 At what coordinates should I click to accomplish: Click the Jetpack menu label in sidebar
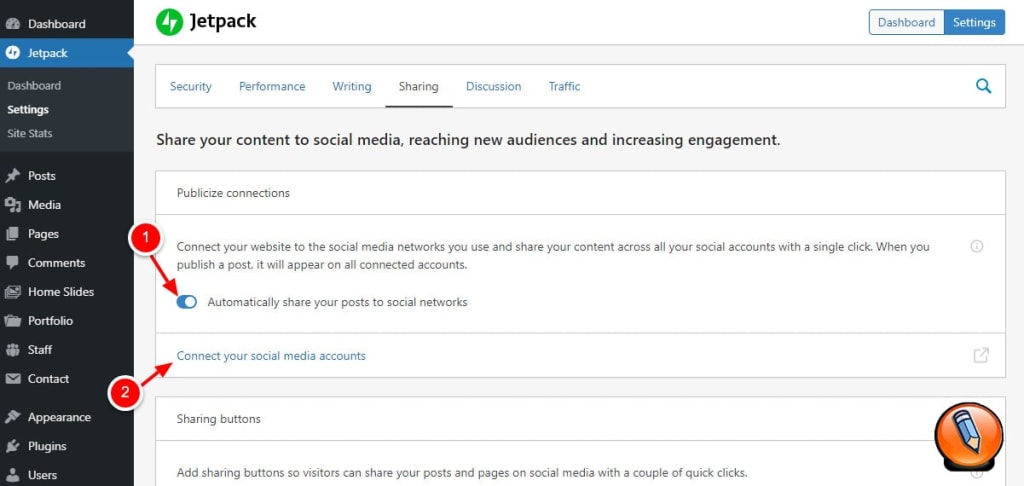[x=48, y=54]
